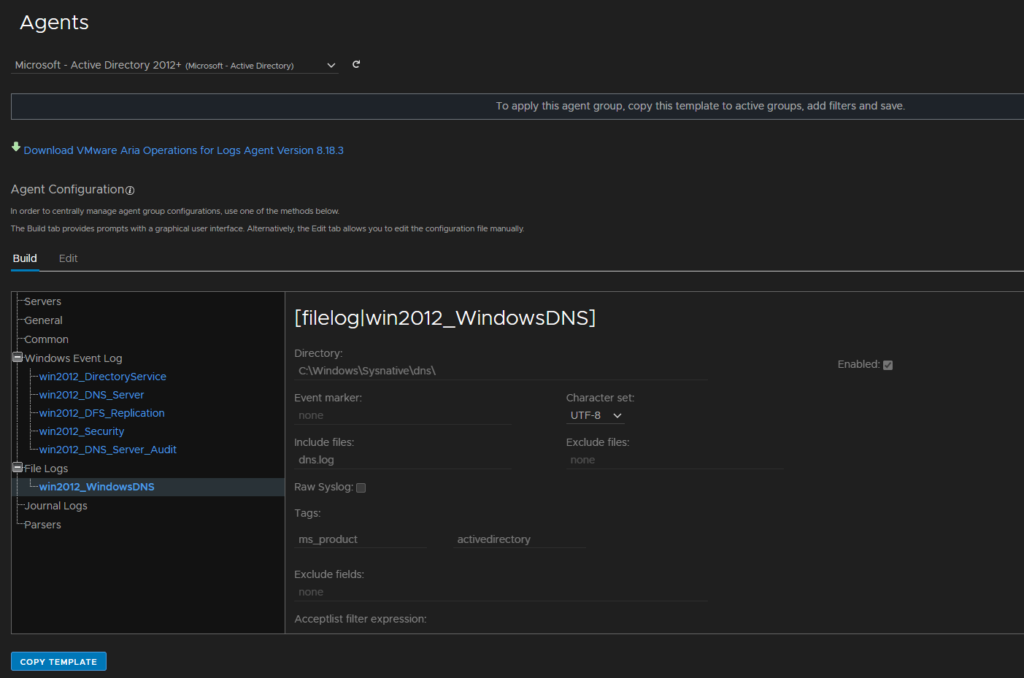
Task: Click the [filelog|win2012_WindowsDNS] heading
Action: pos(445,318)
